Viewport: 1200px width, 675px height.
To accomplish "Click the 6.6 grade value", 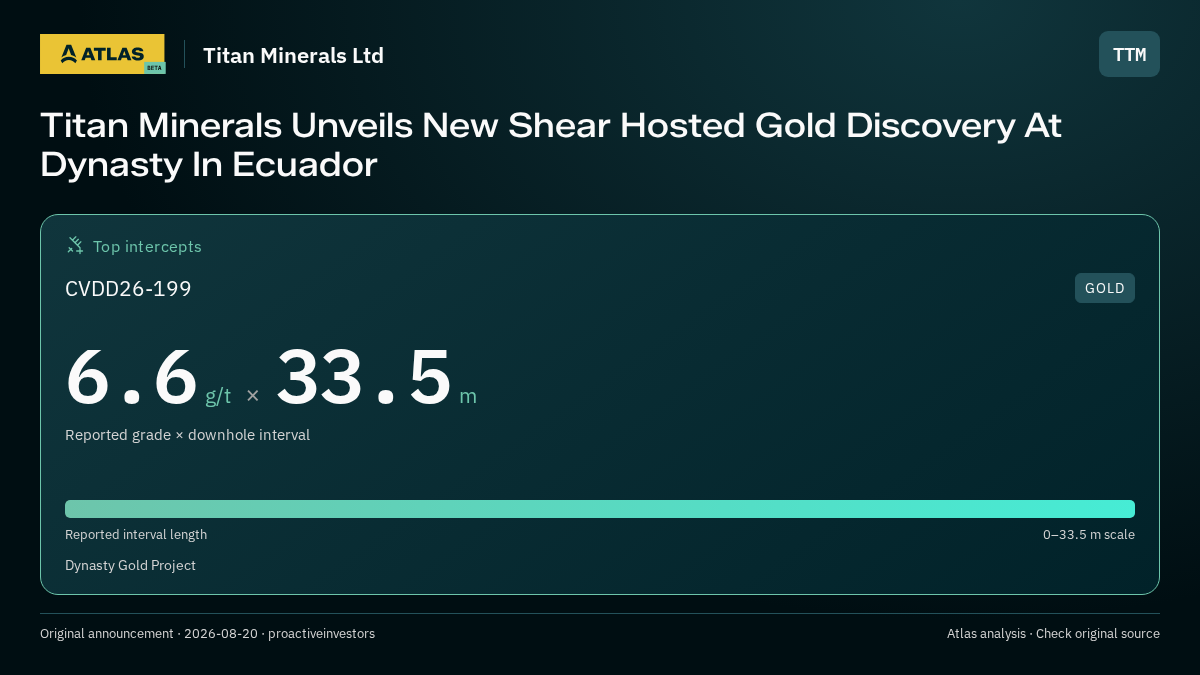I will 132,377.
